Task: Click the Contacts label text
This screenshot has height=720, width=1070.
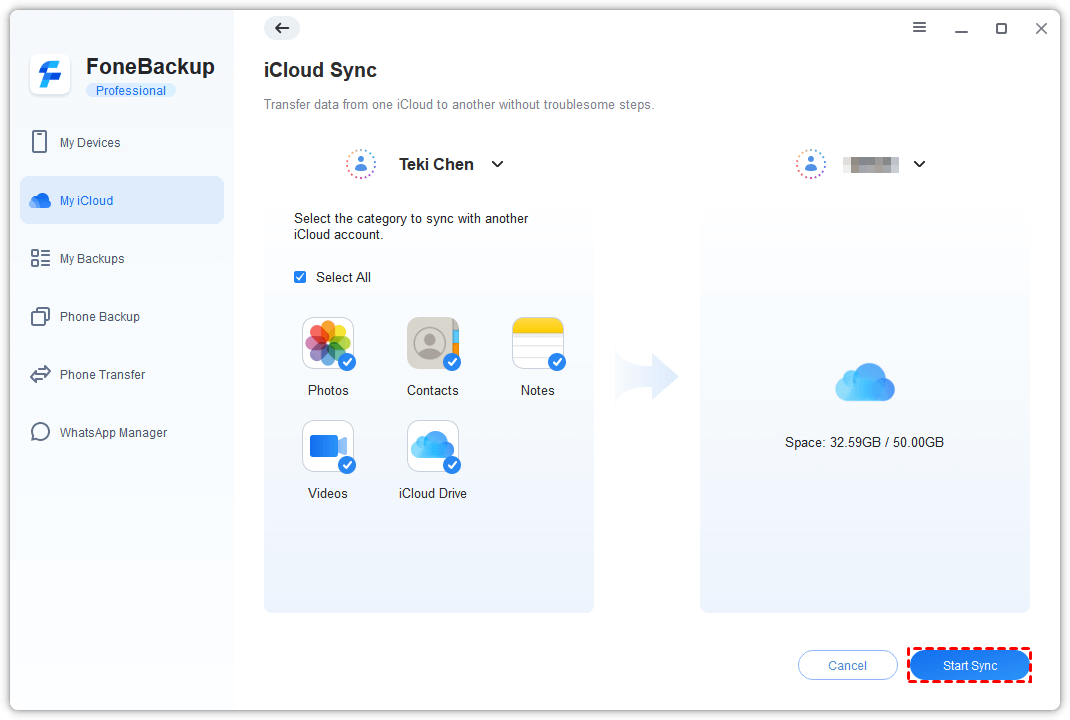Action: point(433,390)
